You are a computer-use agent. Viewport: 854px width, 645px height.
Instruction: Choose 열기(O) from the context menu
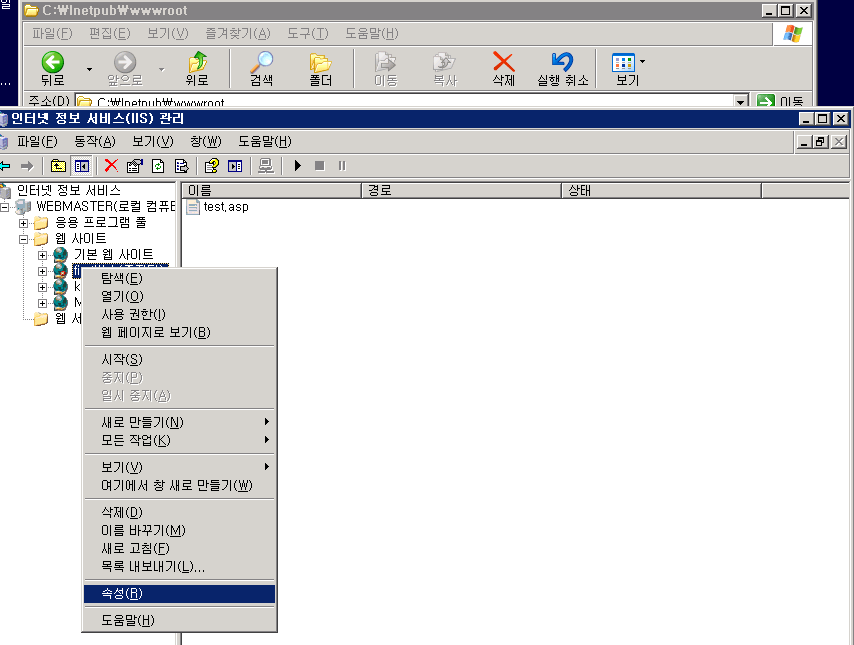(x=179, y=296)
